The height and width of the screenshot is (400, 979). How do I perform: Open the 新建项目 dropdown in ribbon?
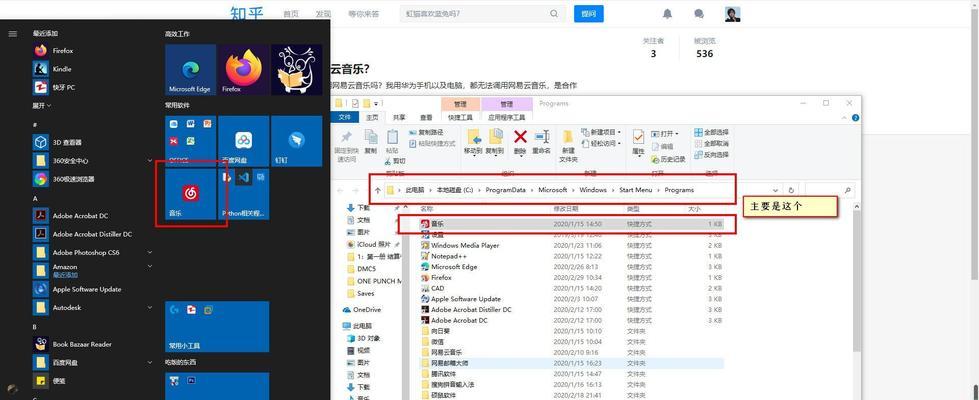coord(601,132)
